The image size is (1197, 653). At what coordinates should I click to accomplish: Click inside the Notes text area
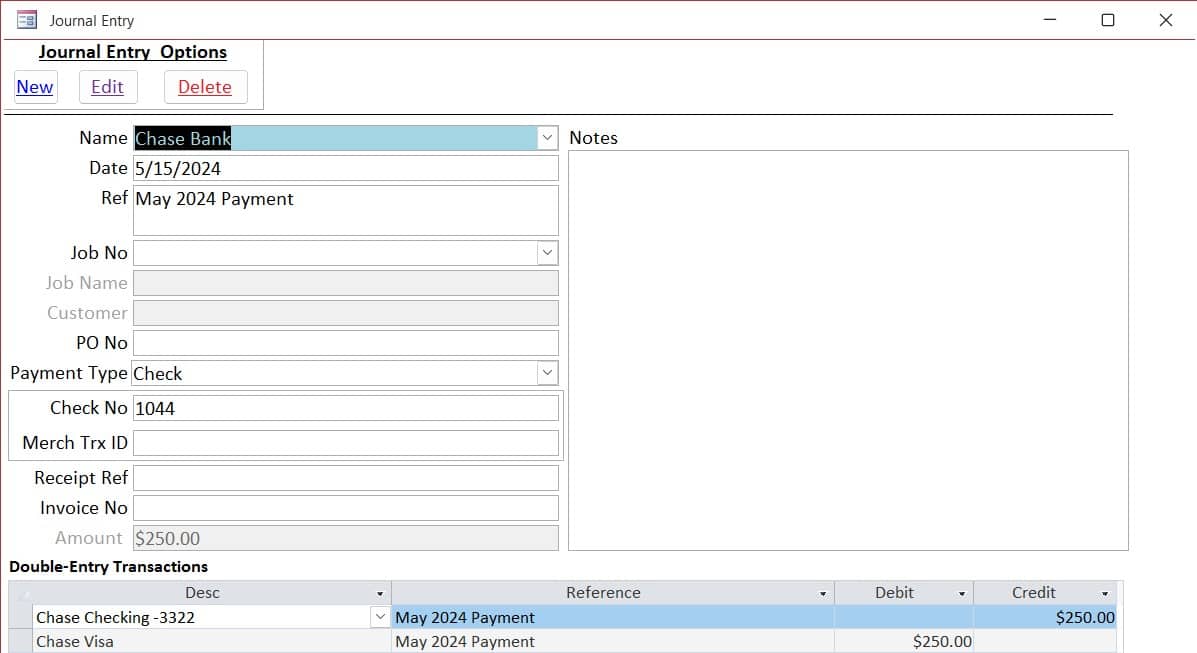click(x=848, y=351)
